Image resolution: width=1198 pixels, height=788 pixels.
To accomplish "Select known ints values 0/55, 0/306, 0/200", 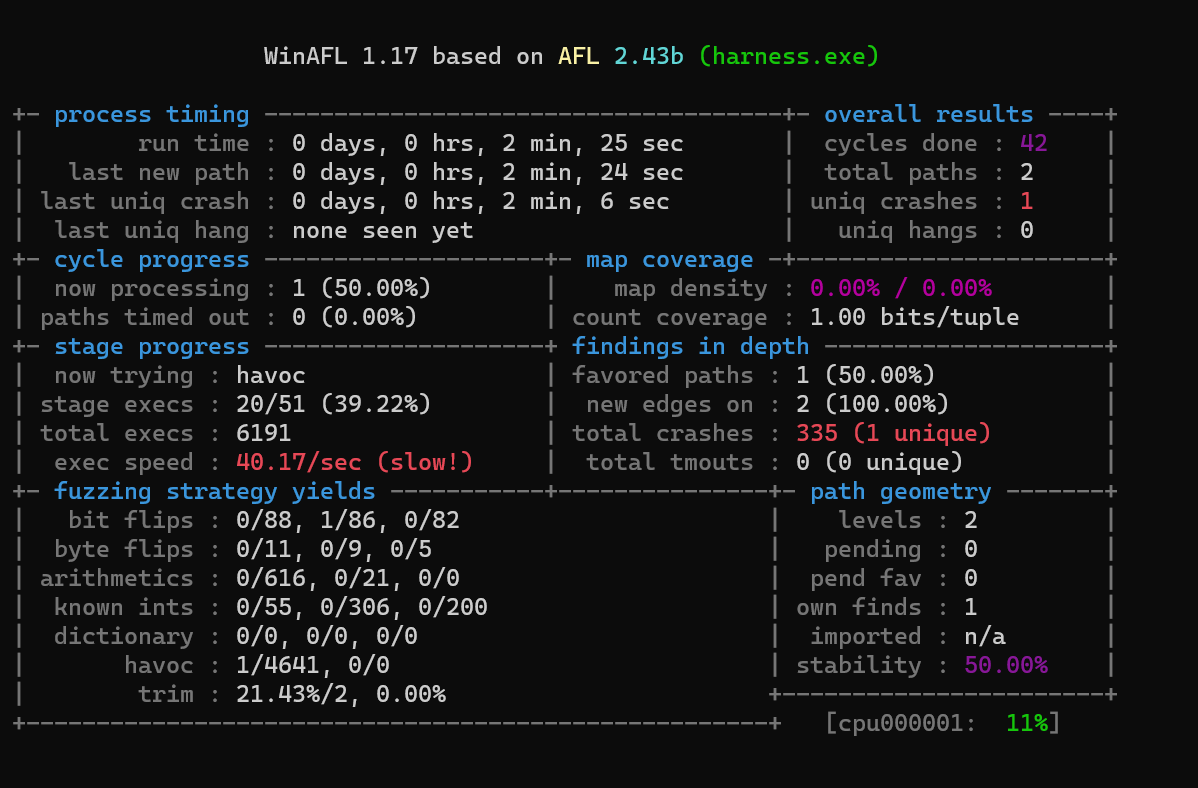I will point(361,608).
